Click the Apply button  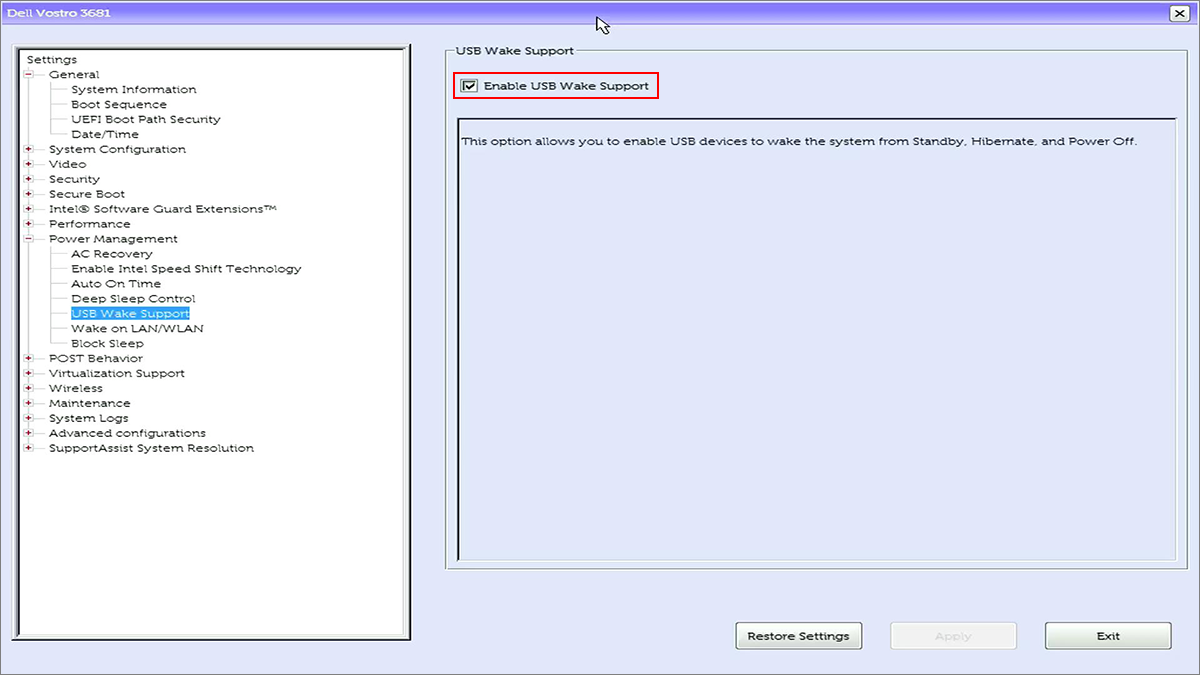pos(953,636)
